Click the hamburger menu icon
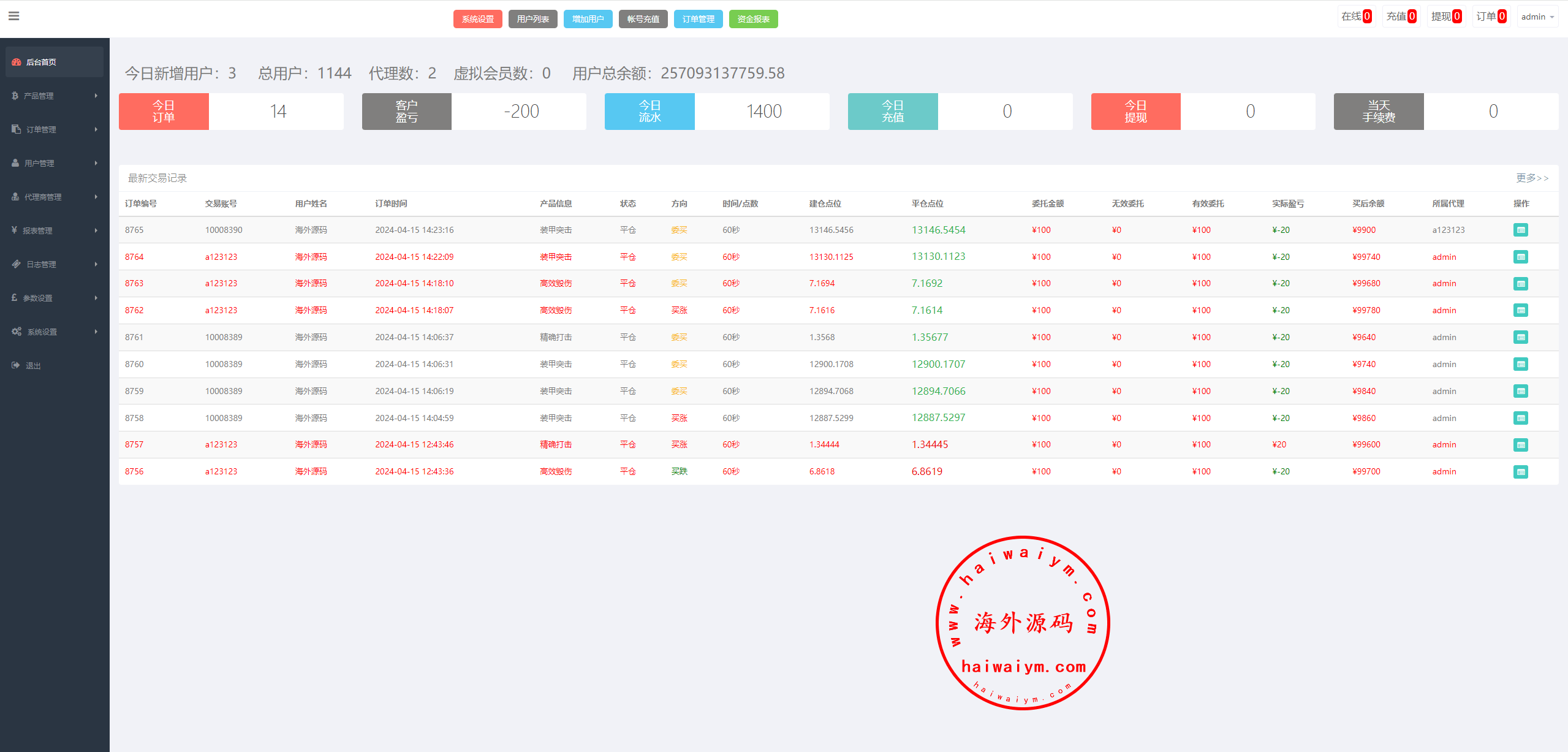1568x752 pixels. tap(13, 16)
